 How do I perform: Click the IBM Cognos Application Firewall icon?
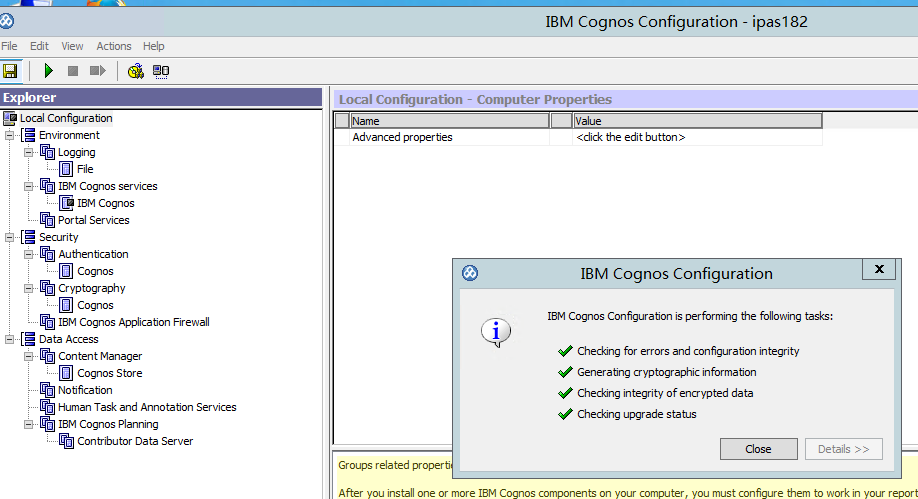[47, 322]
